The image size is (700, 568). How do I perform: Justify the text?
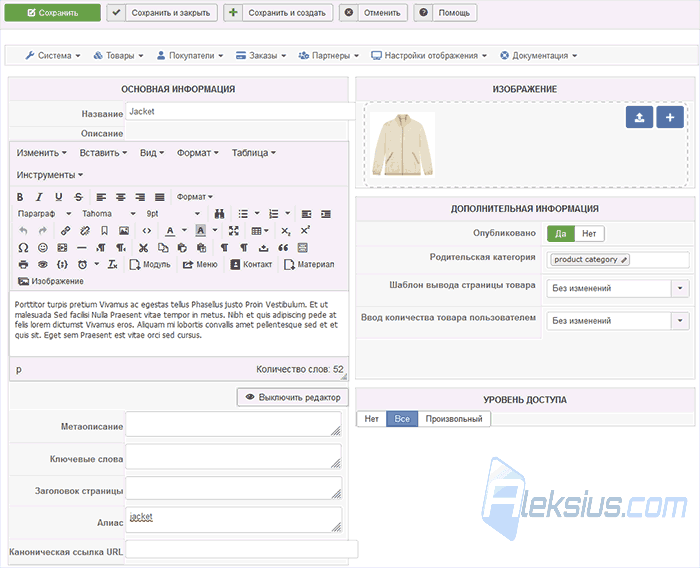coord(159,197)
